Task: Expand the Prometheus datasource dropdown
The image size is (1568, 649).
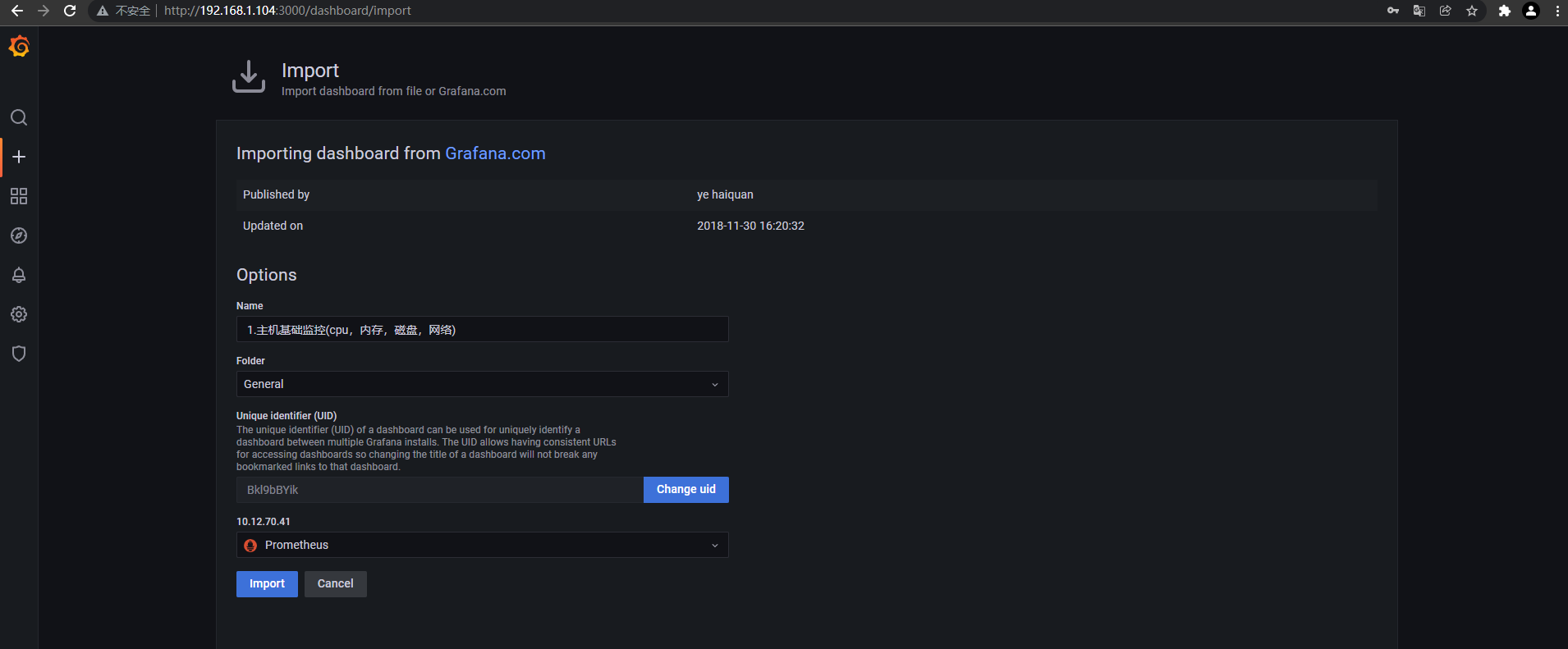Action: pyautogui.click(x=482, y=545)
